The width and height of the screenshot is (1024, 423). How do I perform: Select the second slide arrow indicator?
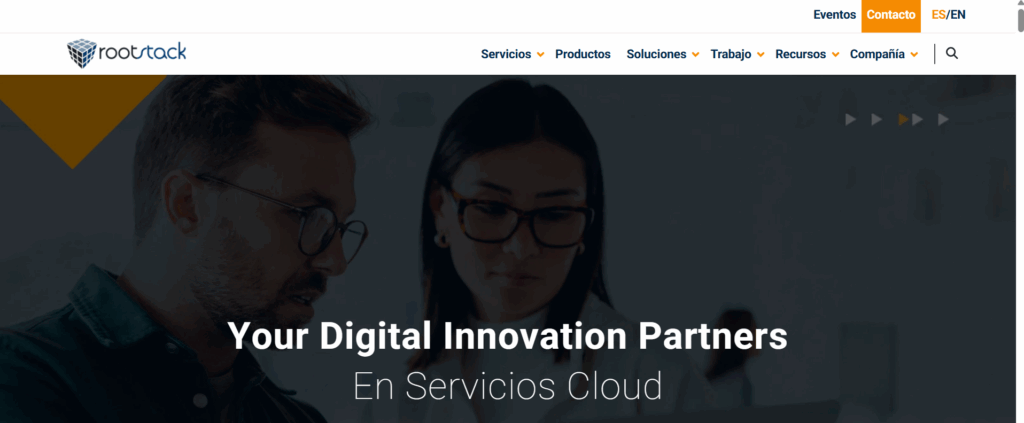coord(876,119)
